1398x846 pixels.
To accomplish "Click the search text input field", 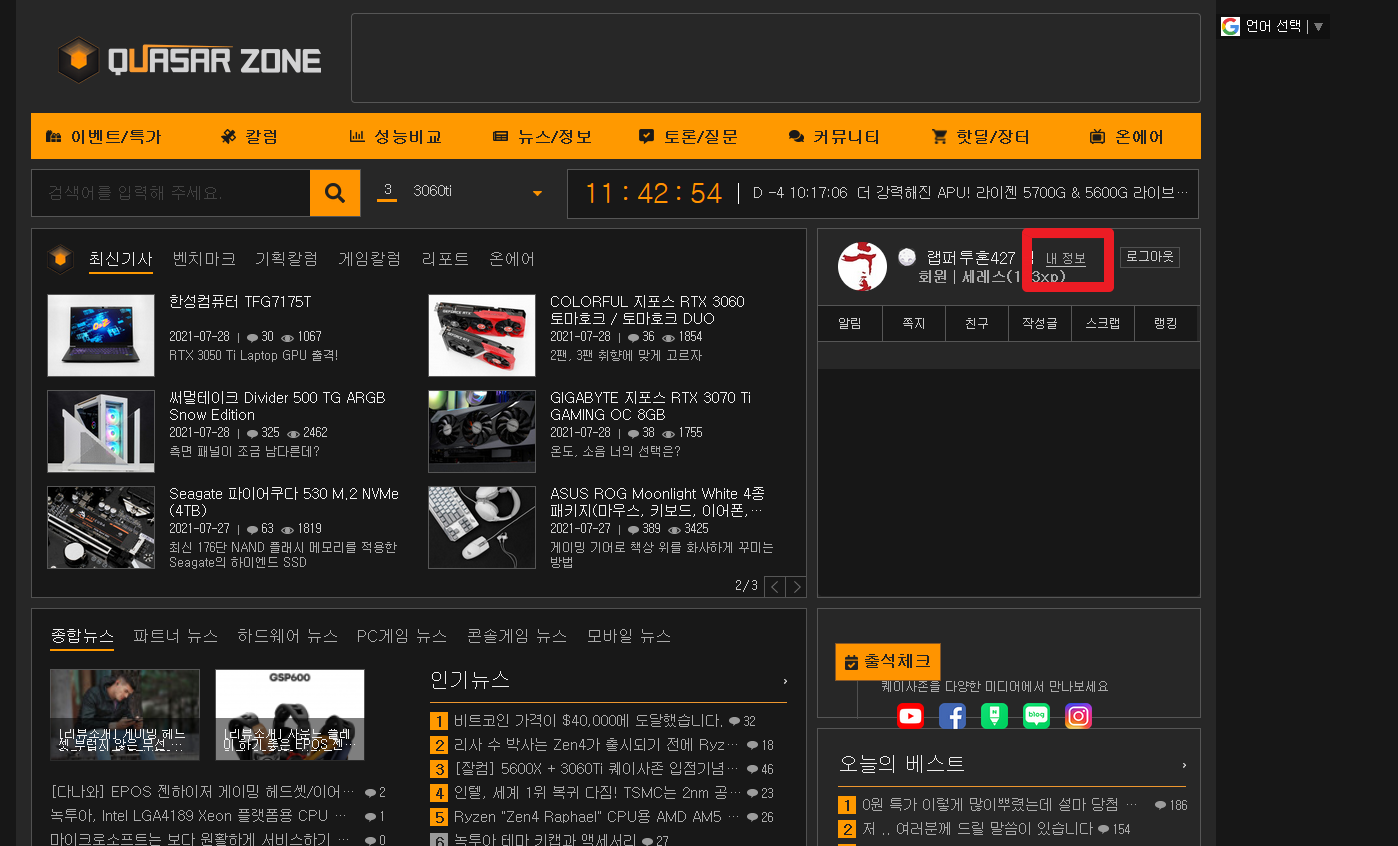I will (171, 193).
